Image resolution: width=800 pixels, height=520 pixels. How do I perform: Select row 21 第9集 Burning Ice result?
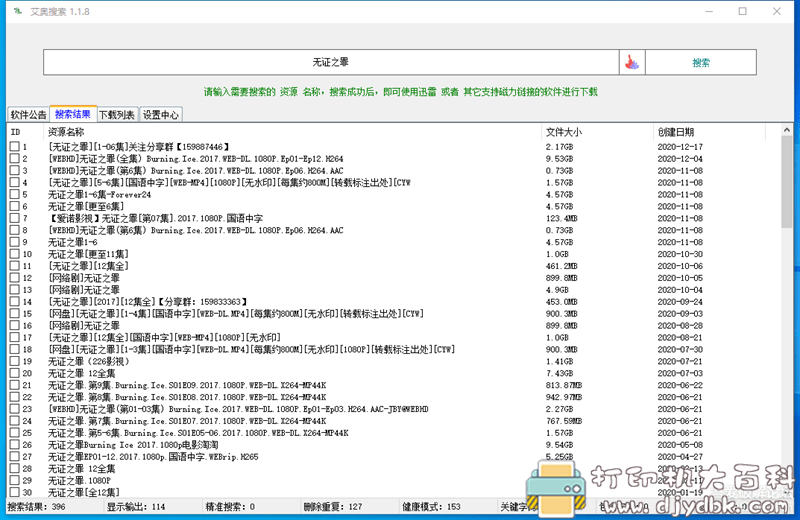(187, 385)
